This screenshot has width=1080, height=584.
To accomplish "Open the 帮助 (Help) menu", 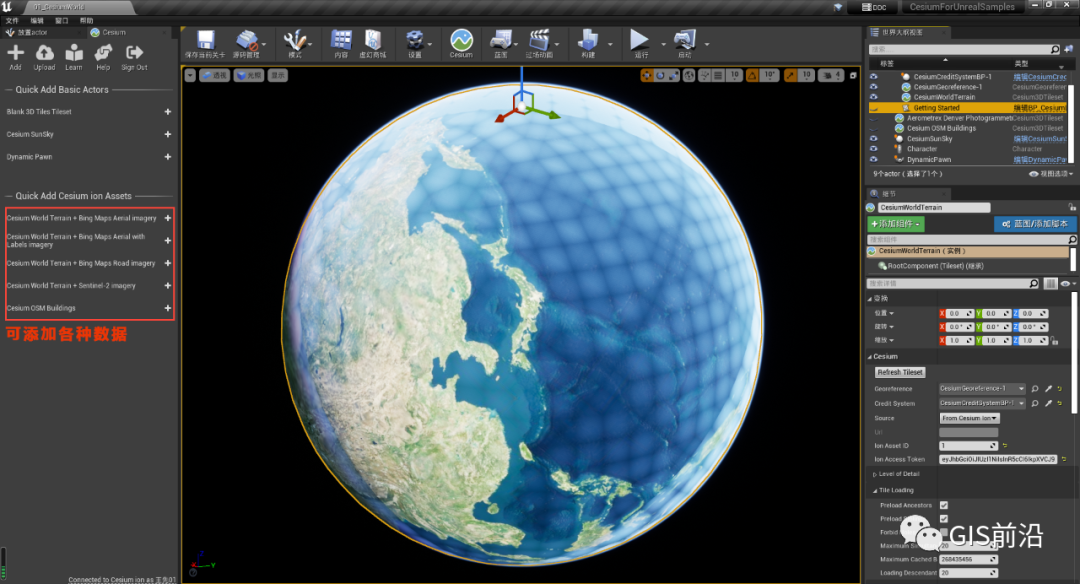I will tap(87, 21).
